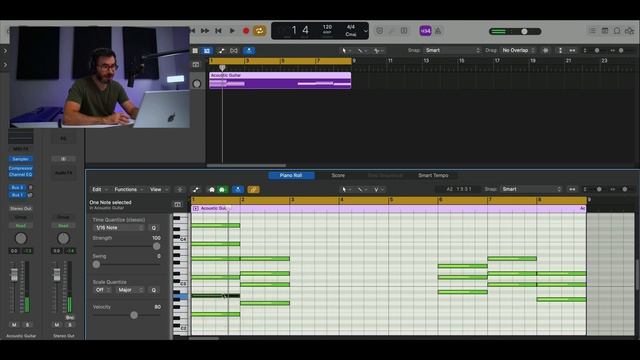The width and height of the screenshot is (640, 360).
Task: Start playback with the Play button
Action: pyautogui.click(x=232, y=31)
